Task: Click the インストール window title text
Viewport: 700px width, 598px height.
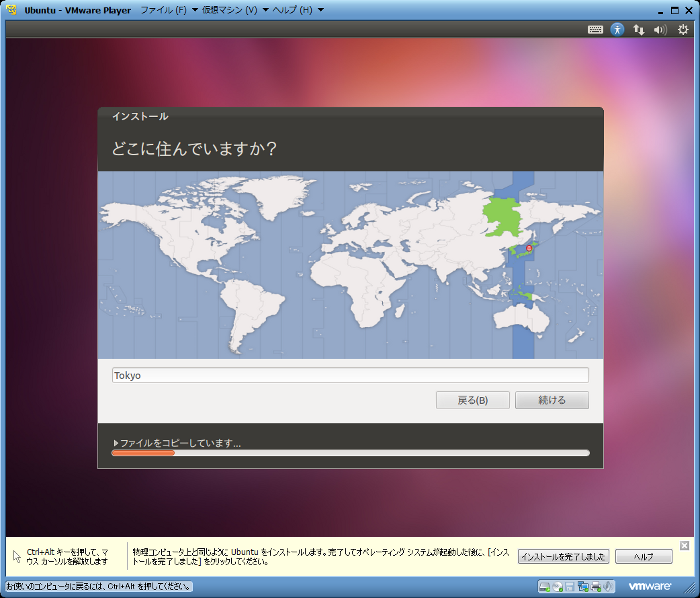Action: coord(140,116)
